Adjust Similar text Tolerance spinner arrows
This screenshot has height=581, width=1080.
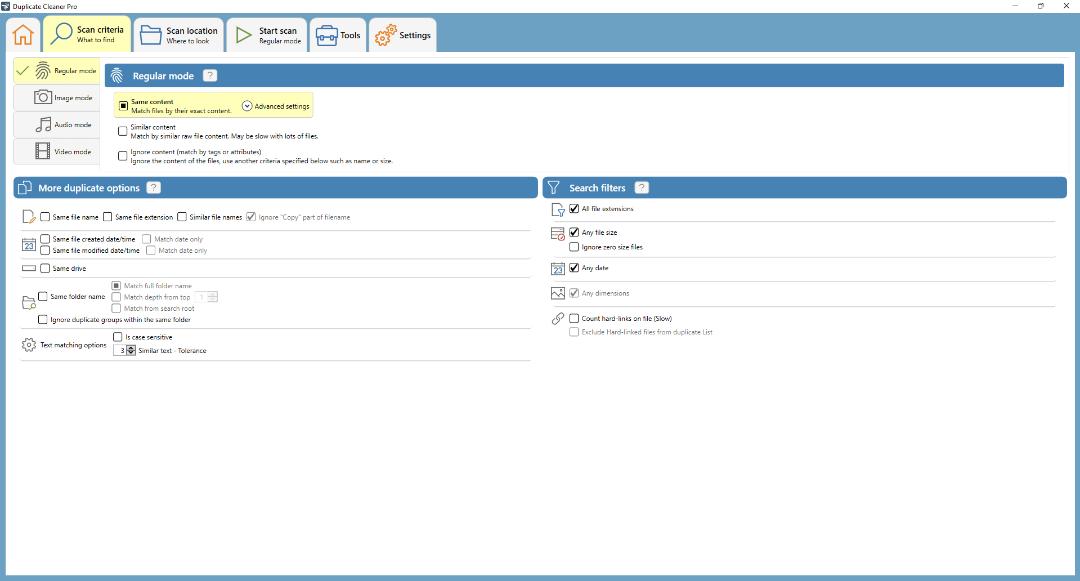click(x=131, y=350)
